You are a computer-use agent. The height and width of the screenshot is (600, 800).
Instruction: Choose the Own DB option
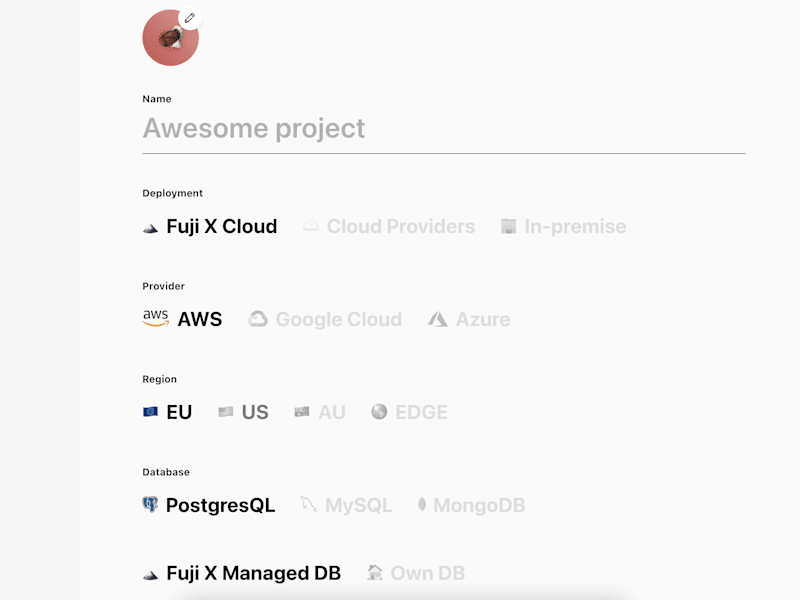[416, 573]
